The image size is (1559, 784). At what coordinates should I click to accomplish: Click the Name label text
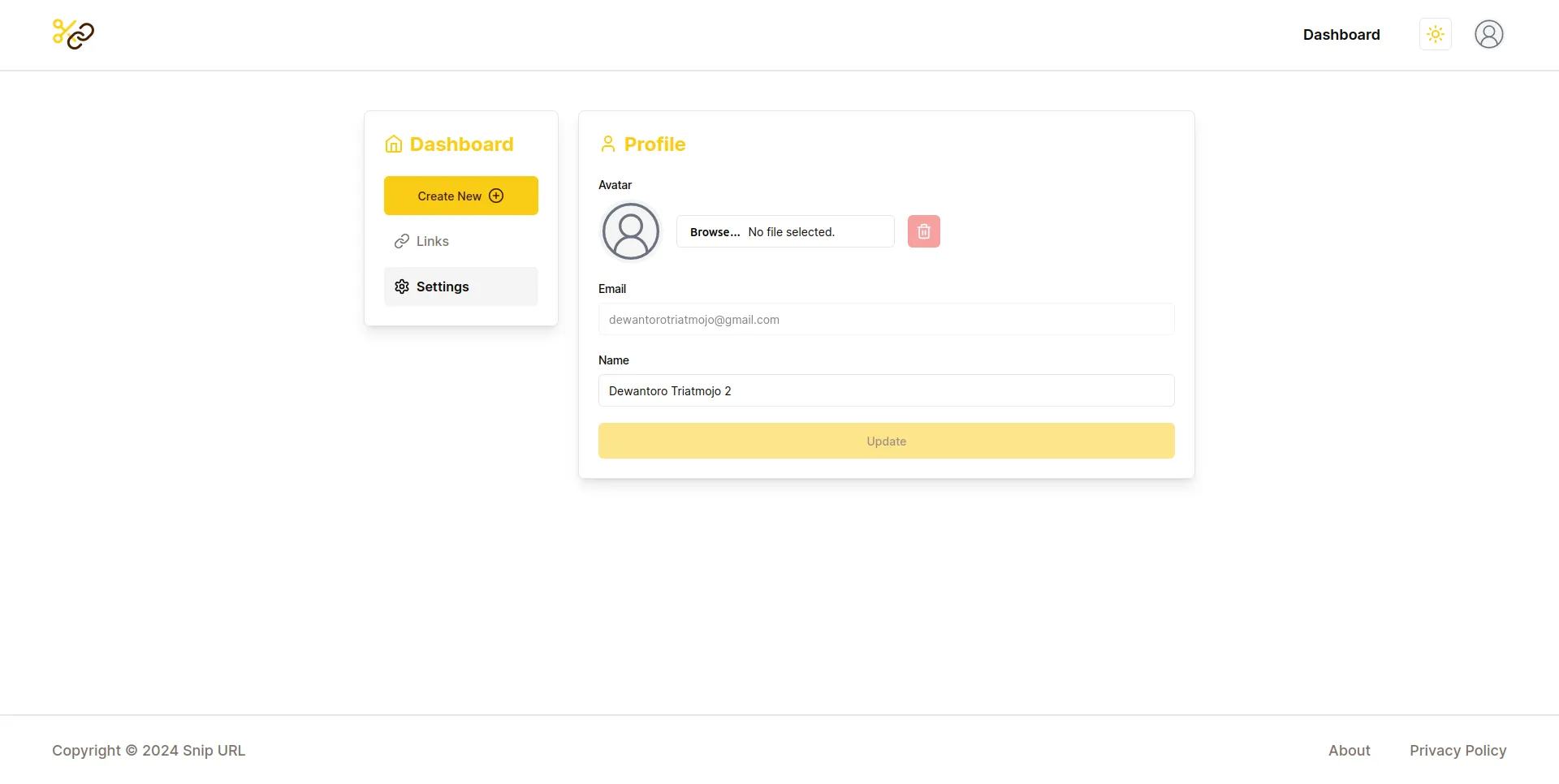pos(614,360)
